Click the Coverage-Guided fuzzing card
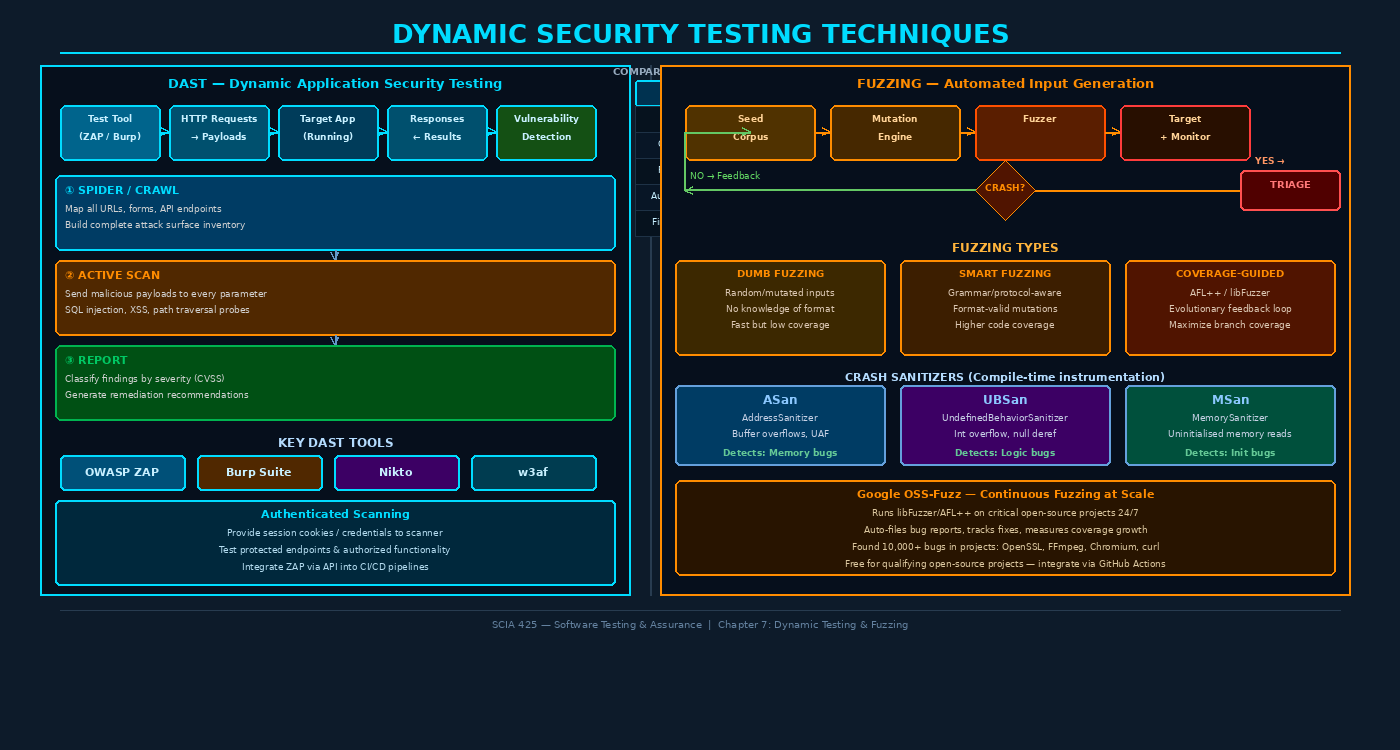Viewport: 1400px width, 750px height. [x=1230, y=307]
